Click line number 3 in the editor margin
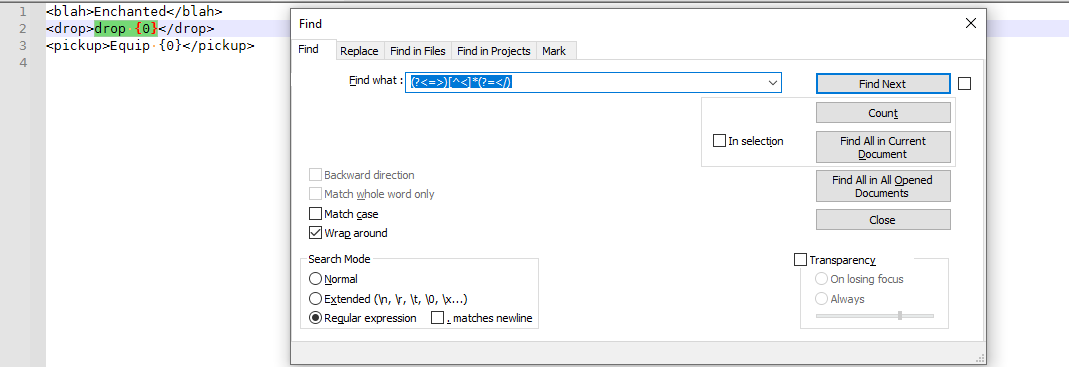The width and height of the screenshot is (1069, 367). 23,46
